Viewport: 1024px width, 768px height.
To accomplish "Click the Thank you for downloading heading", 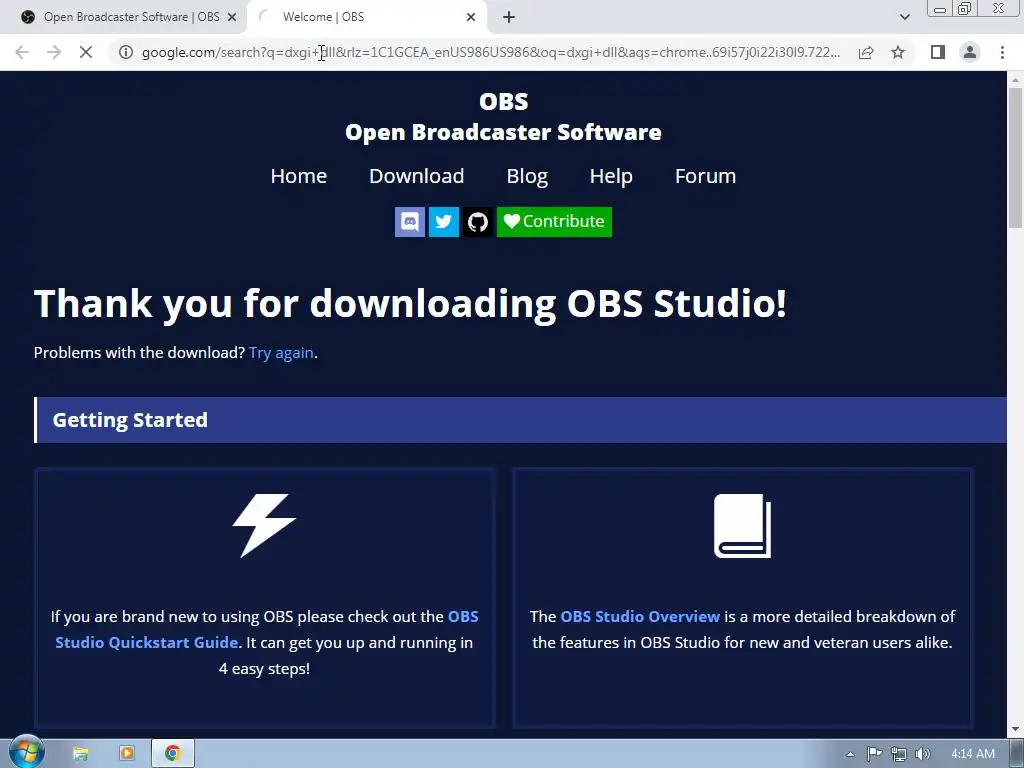I will (x=410, y=304).
